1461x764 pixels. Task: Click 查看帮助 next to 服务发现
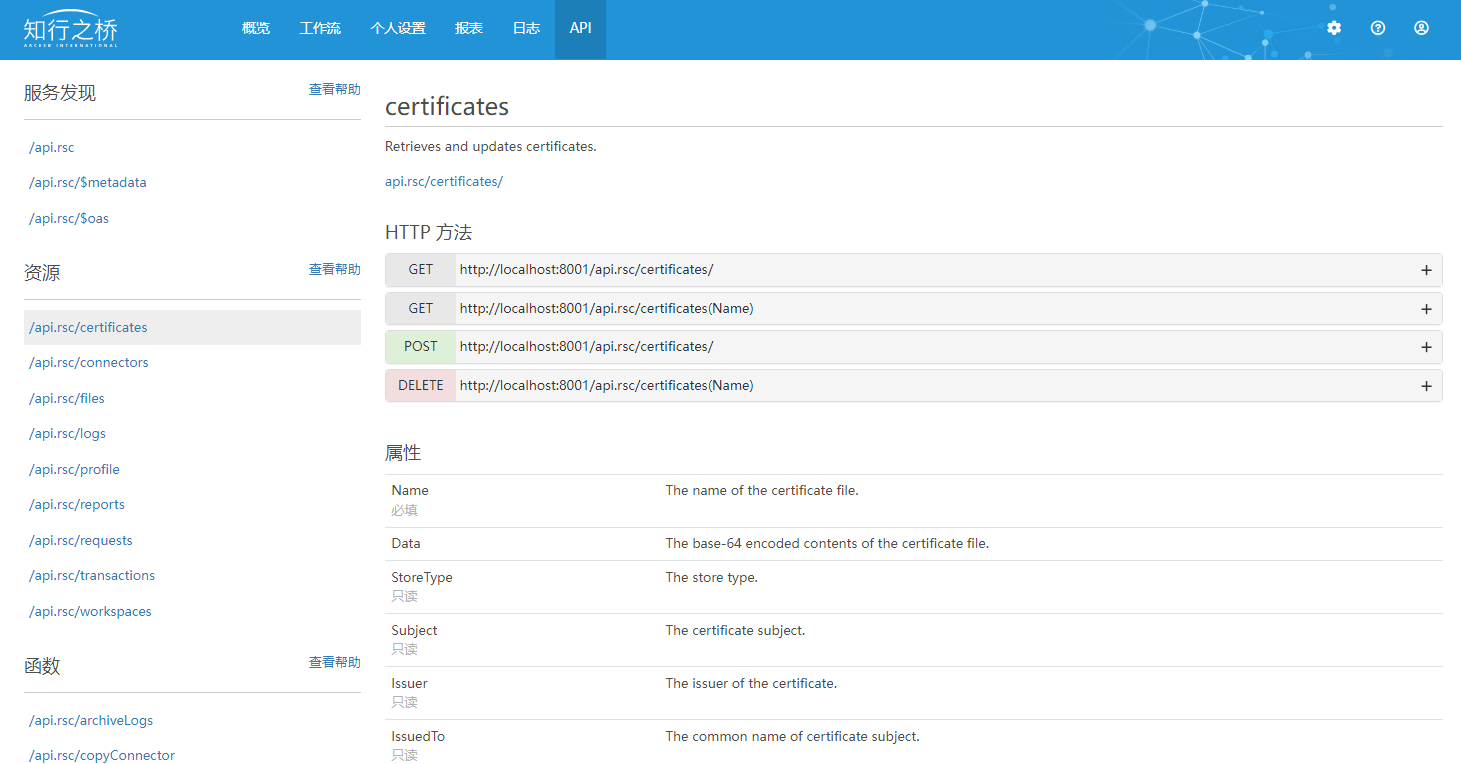pos(334,90)
